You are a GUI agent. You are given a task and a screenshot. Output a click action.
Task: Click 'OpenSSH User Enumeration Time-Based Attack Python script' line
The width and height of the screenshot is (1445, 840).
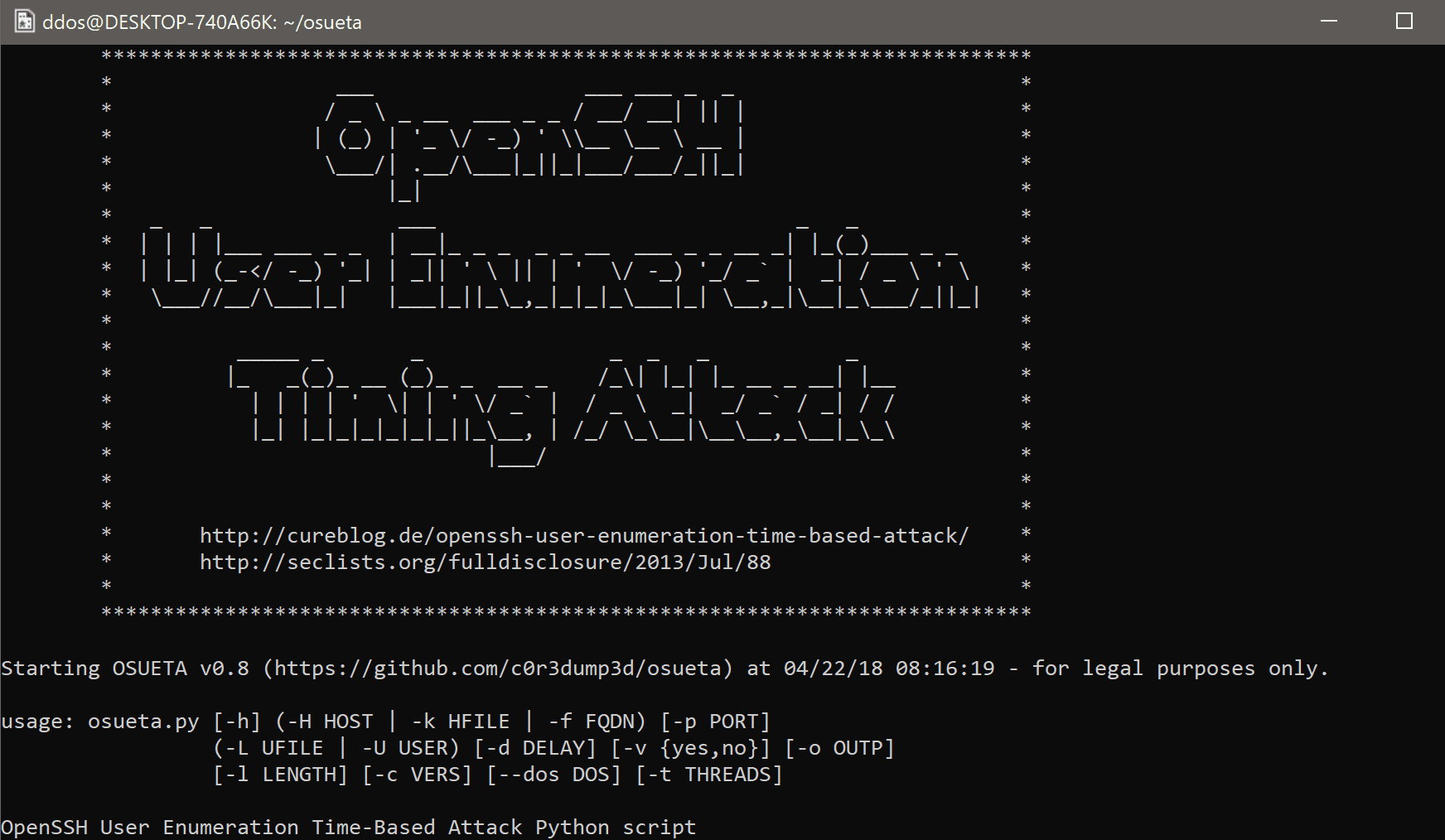(x=349, y=828)
